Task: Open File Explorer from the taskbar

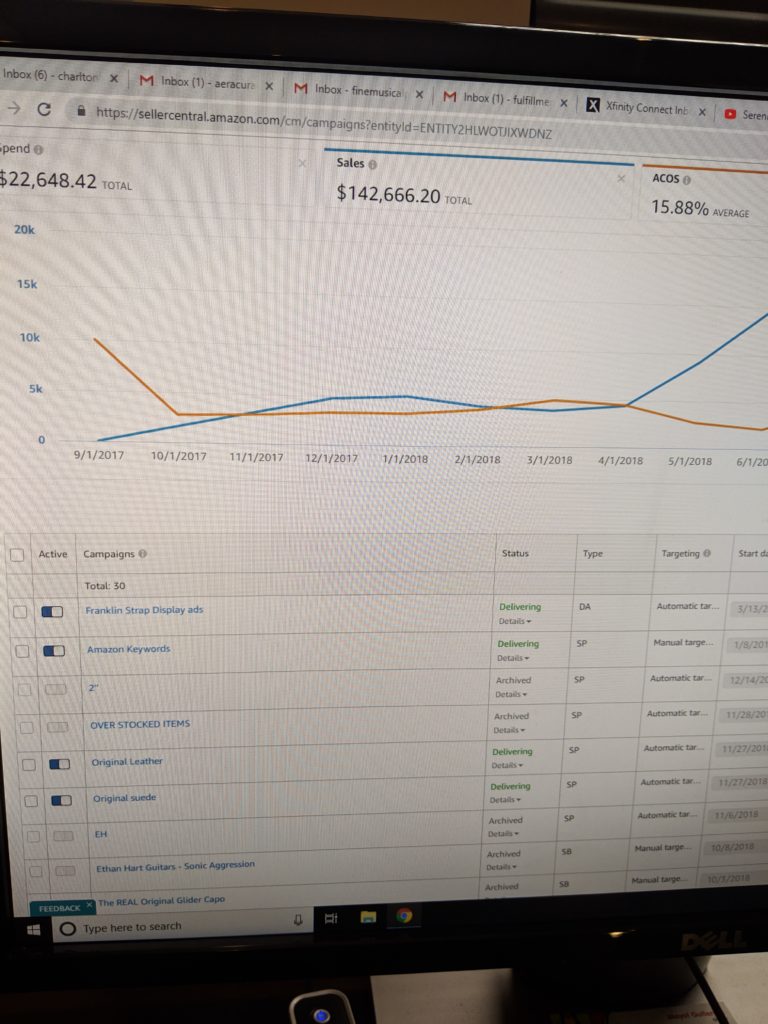Action: coord(368,917)
